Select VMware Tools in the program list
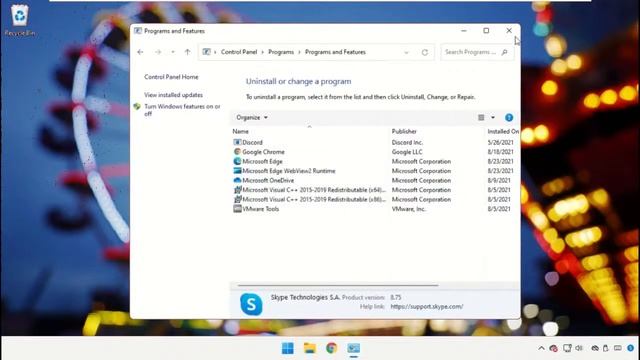The width and height of the screenshot is (640, 360). [260, 209]
